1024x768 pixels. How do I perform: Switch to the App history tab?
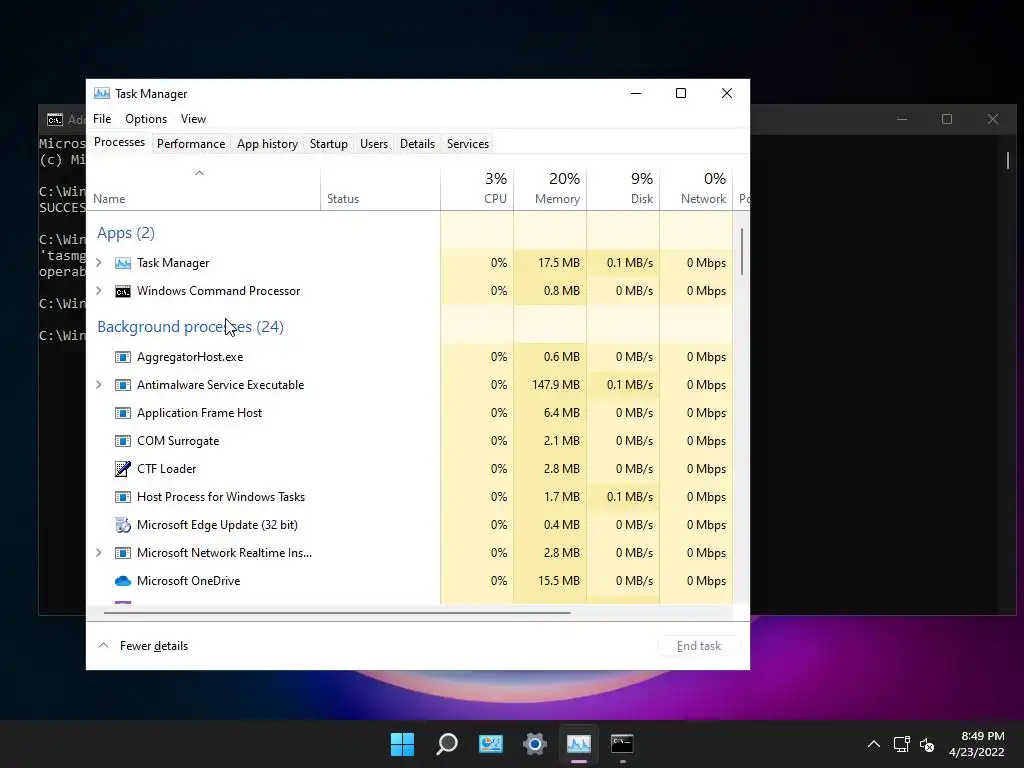pyautogui.click(x=267, y=144)
